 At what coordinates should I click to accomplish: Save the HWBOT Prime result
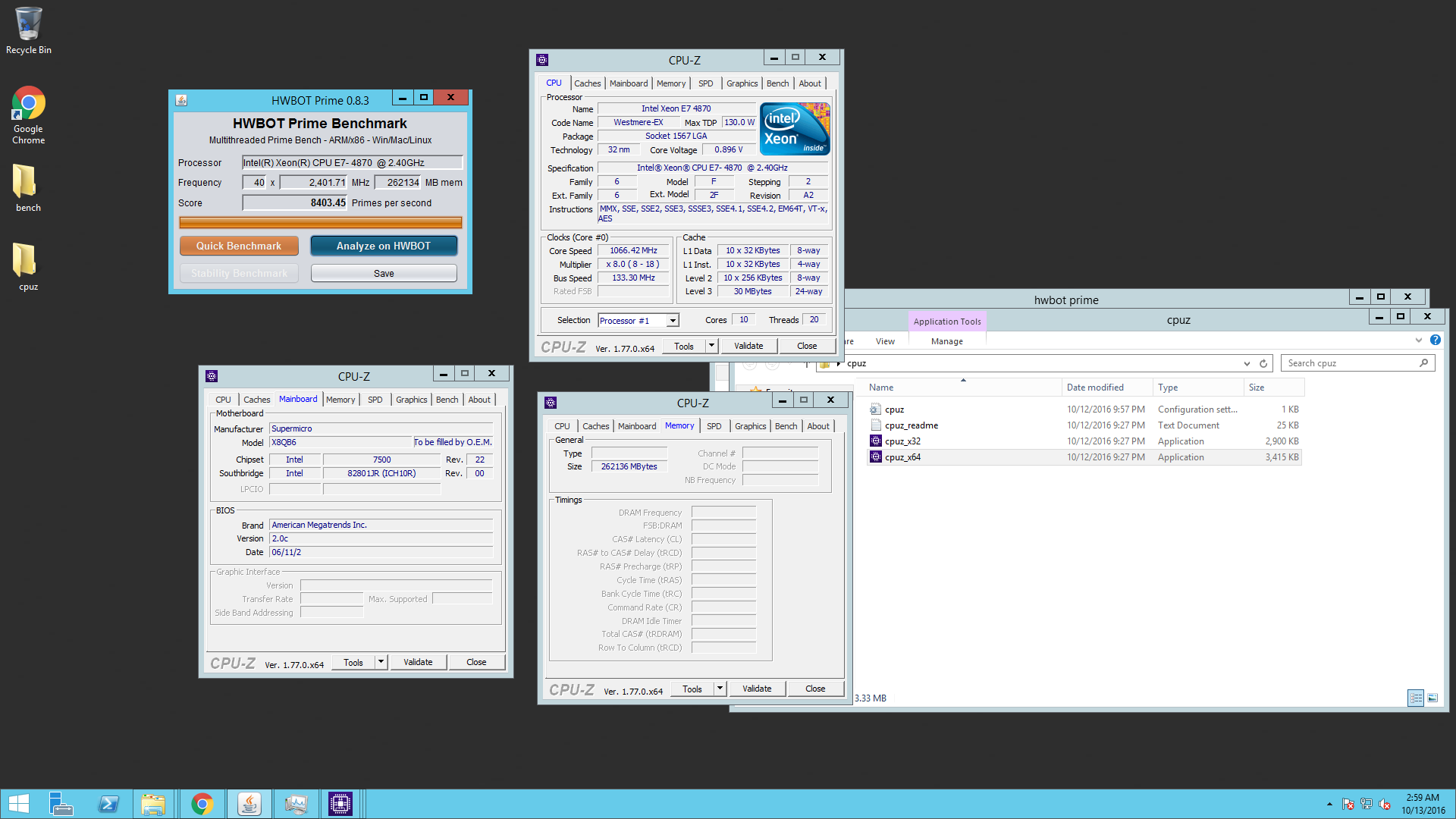point(384,273)
